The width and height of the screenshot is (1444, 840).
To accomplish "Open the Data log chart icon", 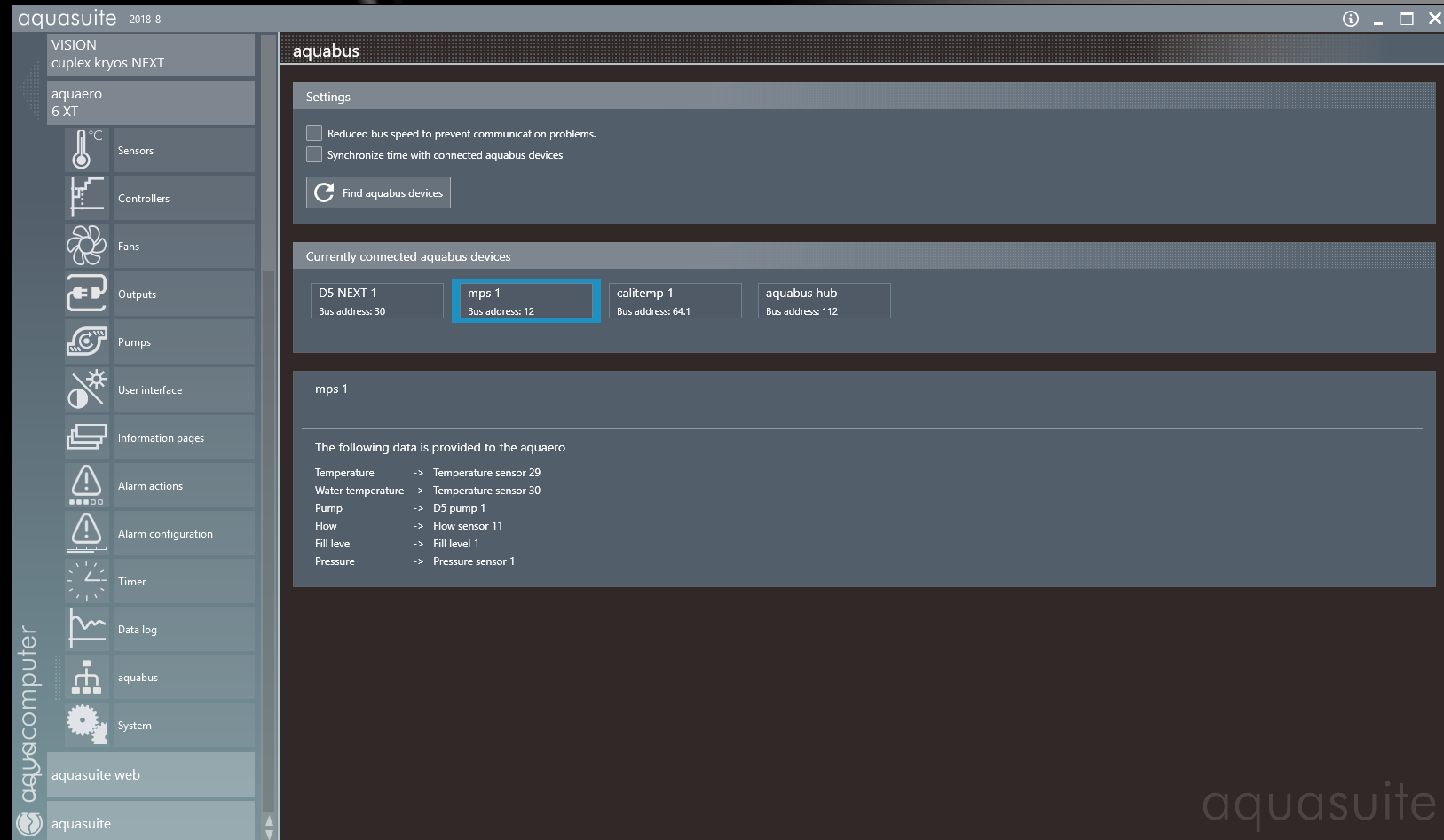I will [x=86, y=629].
